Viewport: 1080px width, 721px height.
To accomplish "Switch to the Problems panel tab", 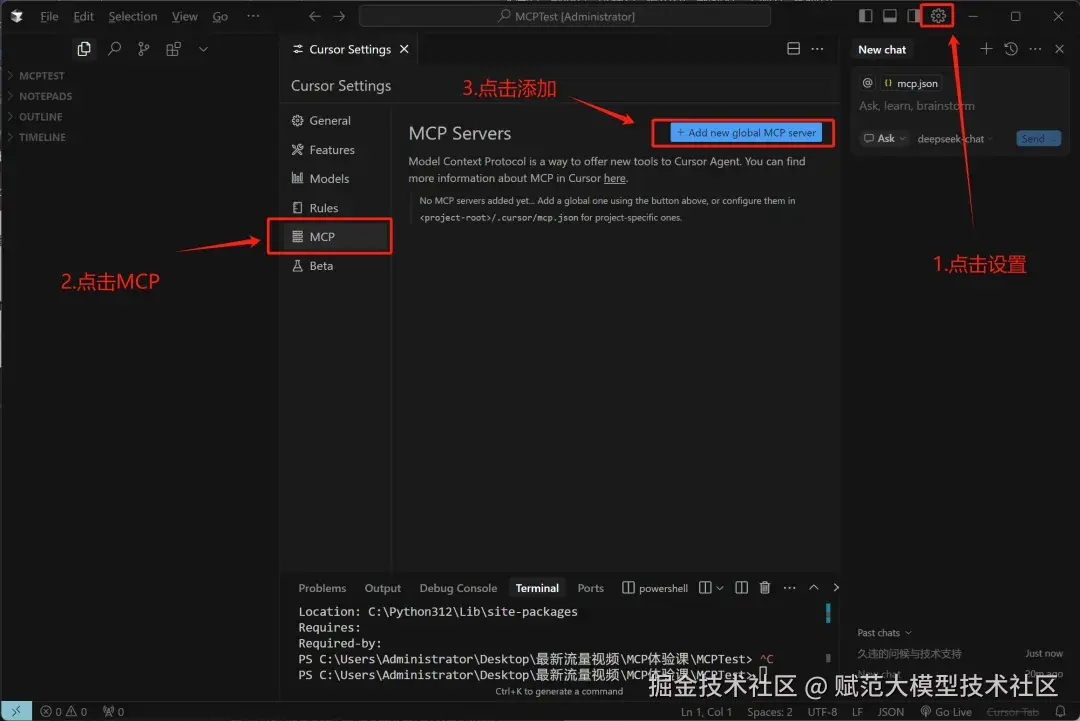I will [x=322, y=588].
